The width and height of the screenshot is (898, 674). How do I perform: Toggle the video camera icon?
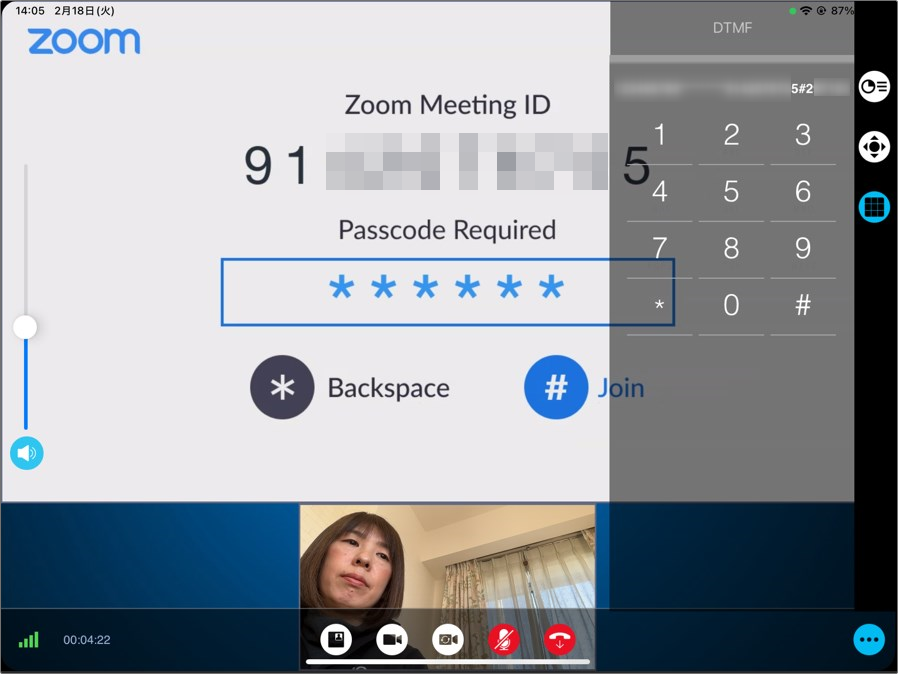click(x=392, y=639)
